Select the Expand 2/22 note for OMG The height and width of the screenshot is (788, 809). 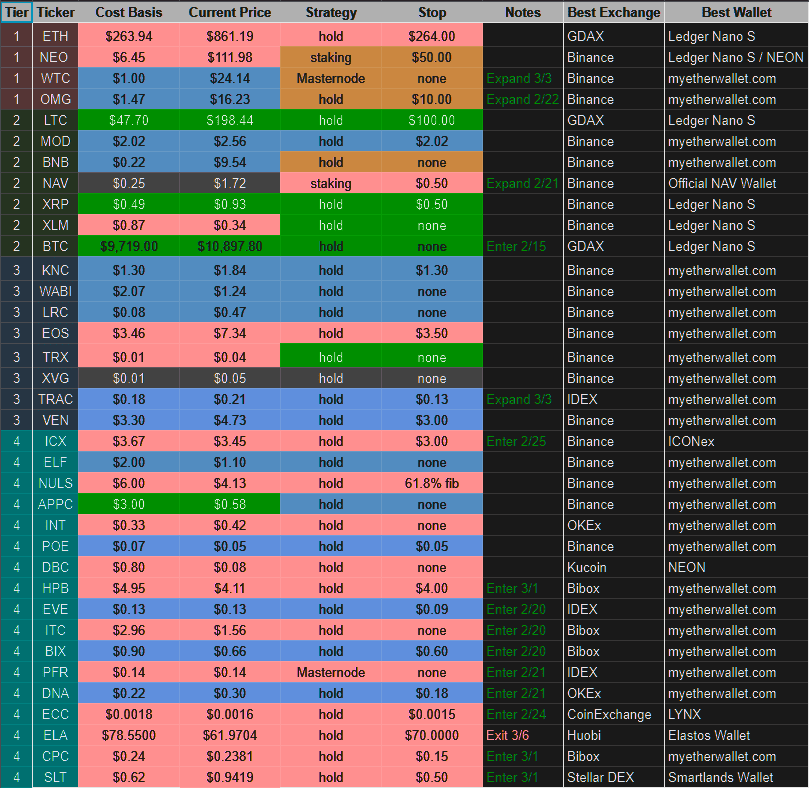tap(523, 100)
